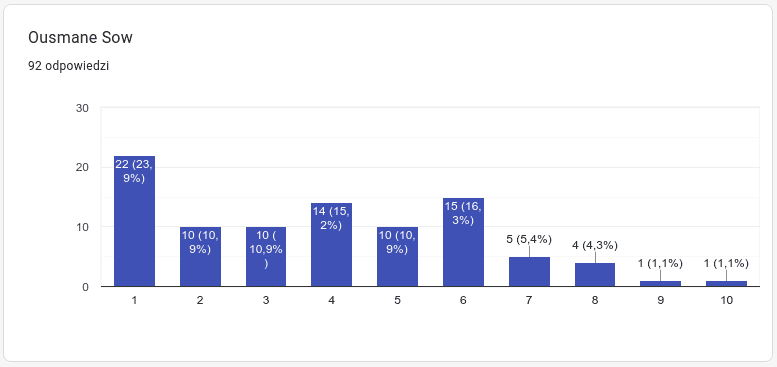Click the bar for rating 1
Image resolution: width=777 pixels, height=367 pixels.
pos(134,221)
